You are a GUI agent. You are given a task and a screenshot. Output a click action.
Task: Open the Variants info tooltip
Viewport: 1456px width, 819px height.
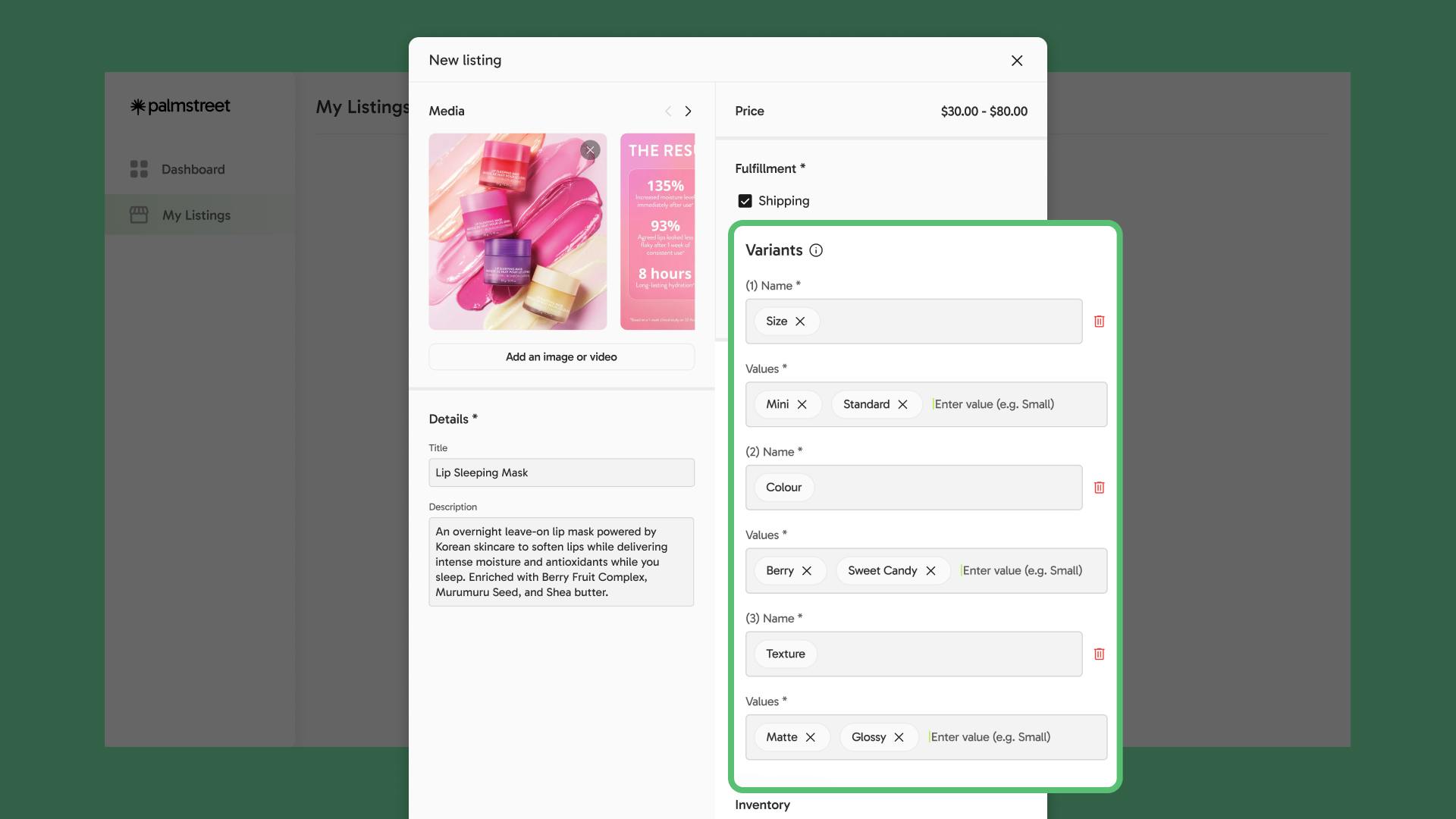click(x=816, y=250)
